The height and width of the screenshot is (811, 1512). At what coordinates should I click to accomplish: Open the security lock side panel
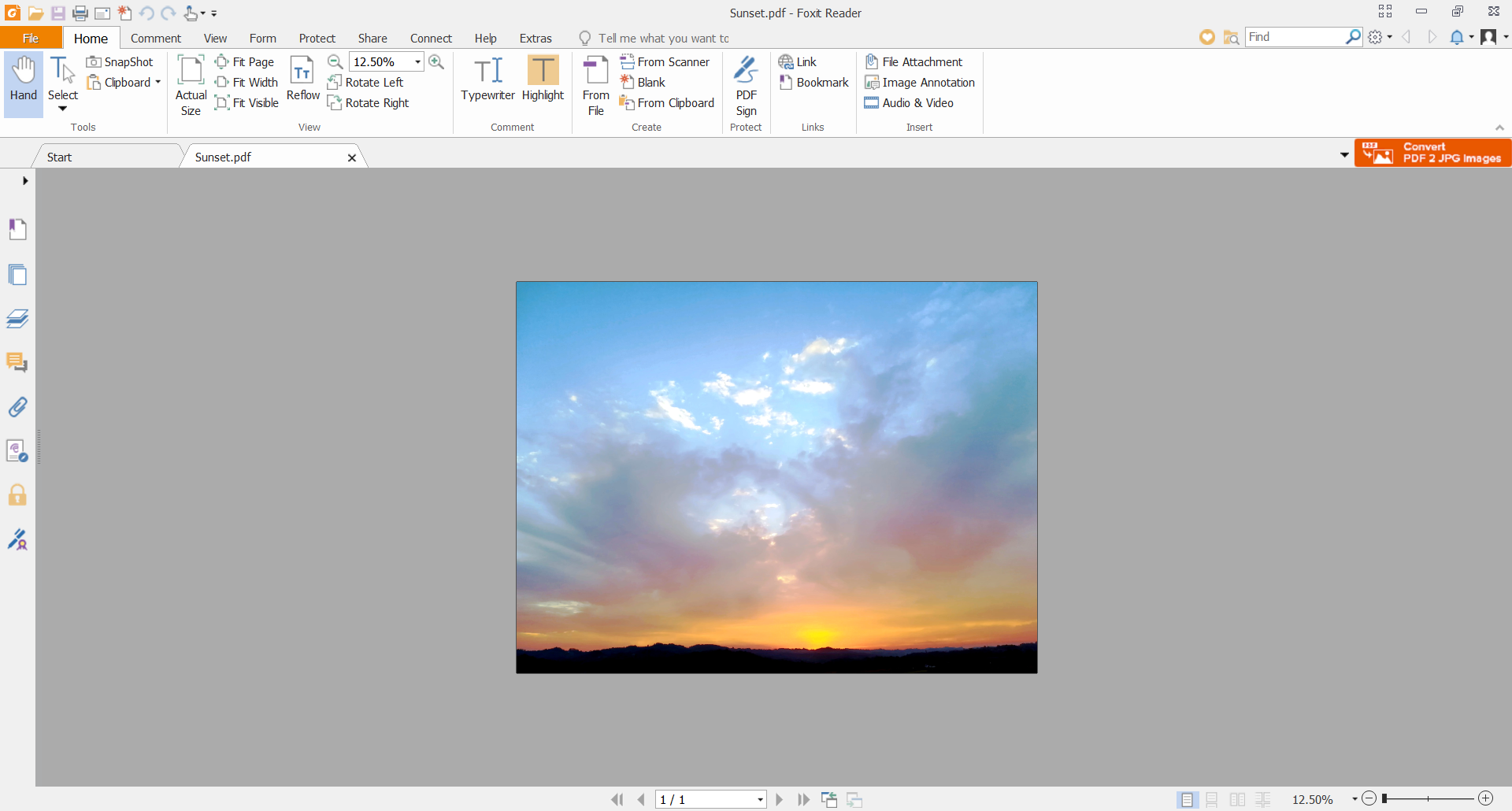pos(17,495)
